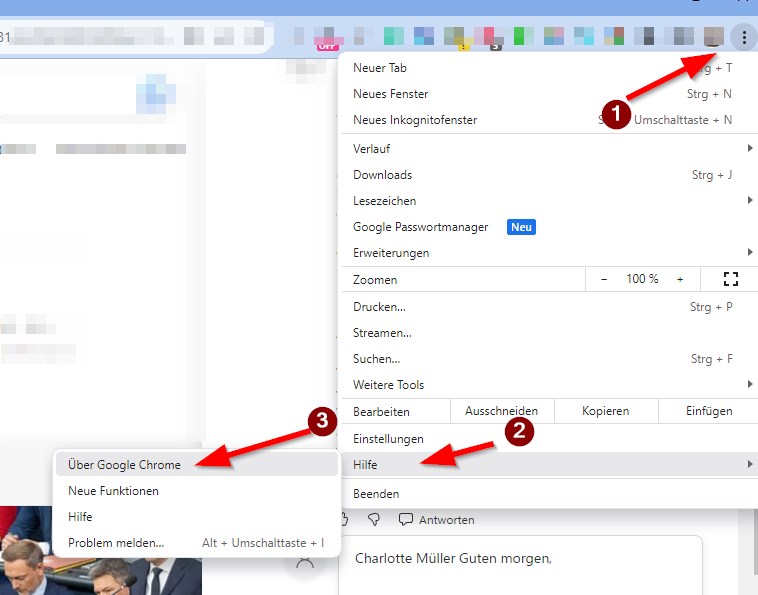Toggle fullscreen mode icon
Screen dimensions: 758x595
point(730,279)
